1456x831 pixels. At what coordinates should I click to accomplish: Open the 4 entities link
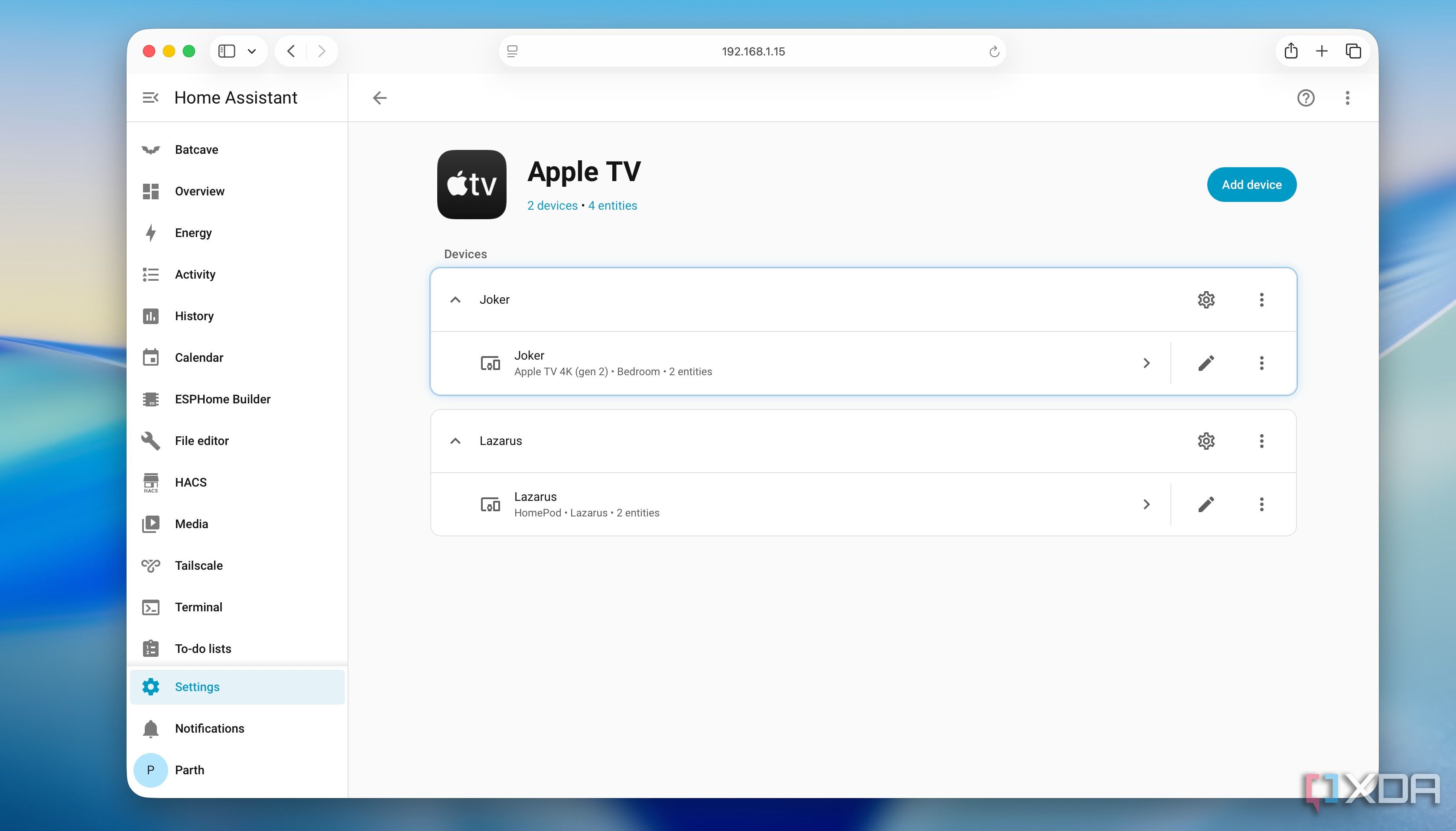[612, 205]
